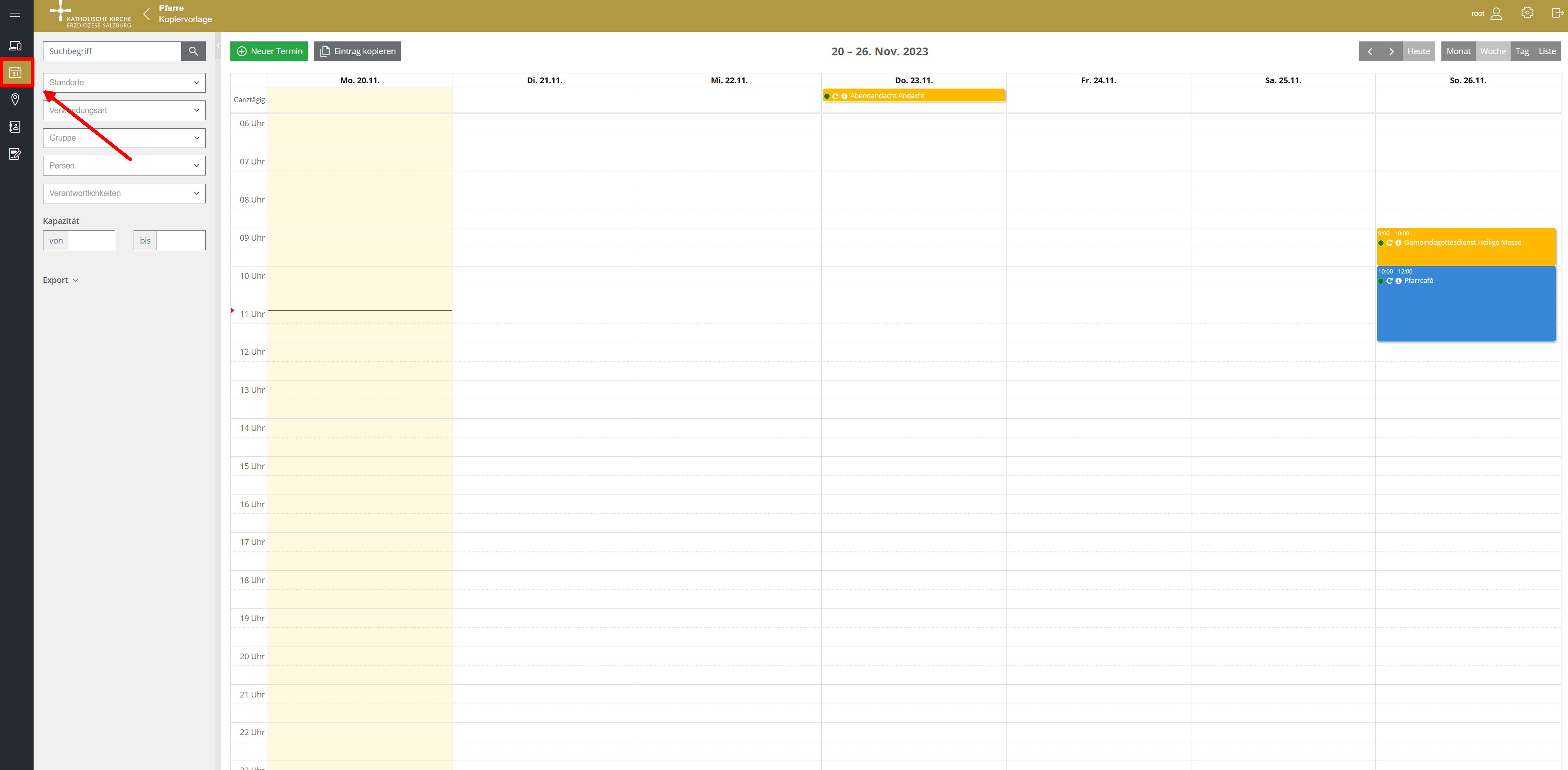The image size is (1568, 770).
Task: Click the Kapazität von input field
Action: pyautogui.click(x=91, y=241)
